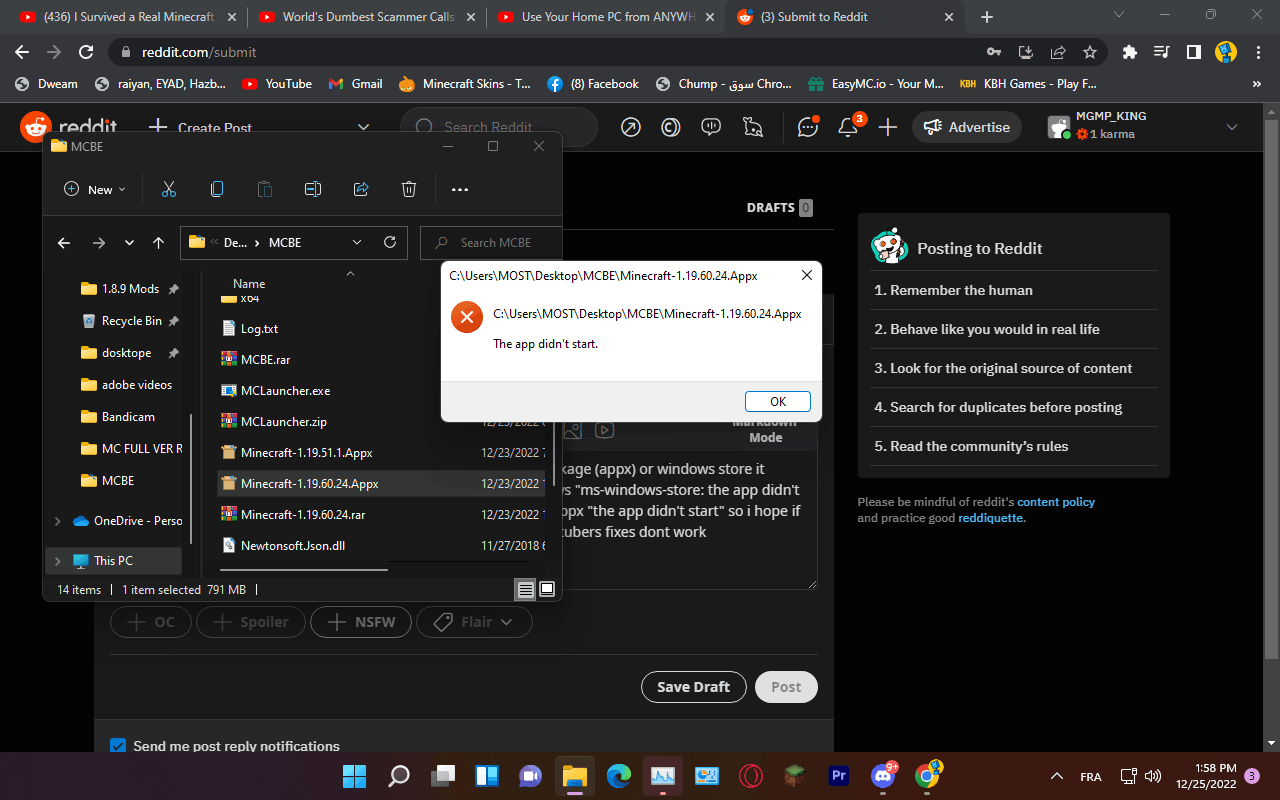The image size is (1280, 800).
Task: Open Chrome extensions puzzle icon
Action: (x=1130, y=52)
